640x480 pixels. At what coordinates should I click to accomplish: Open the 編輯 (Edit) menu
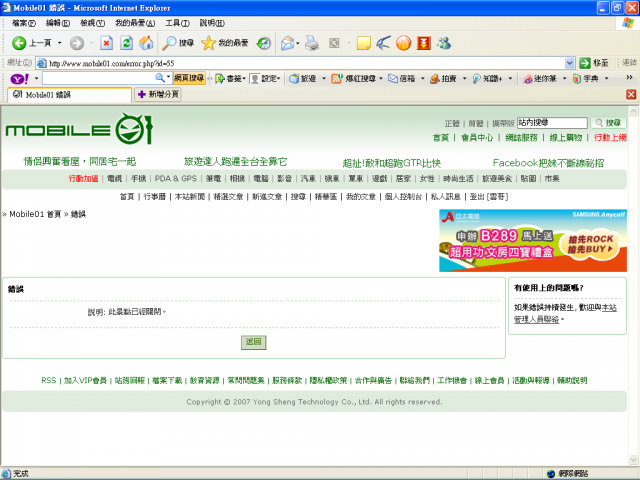point(58,23)
